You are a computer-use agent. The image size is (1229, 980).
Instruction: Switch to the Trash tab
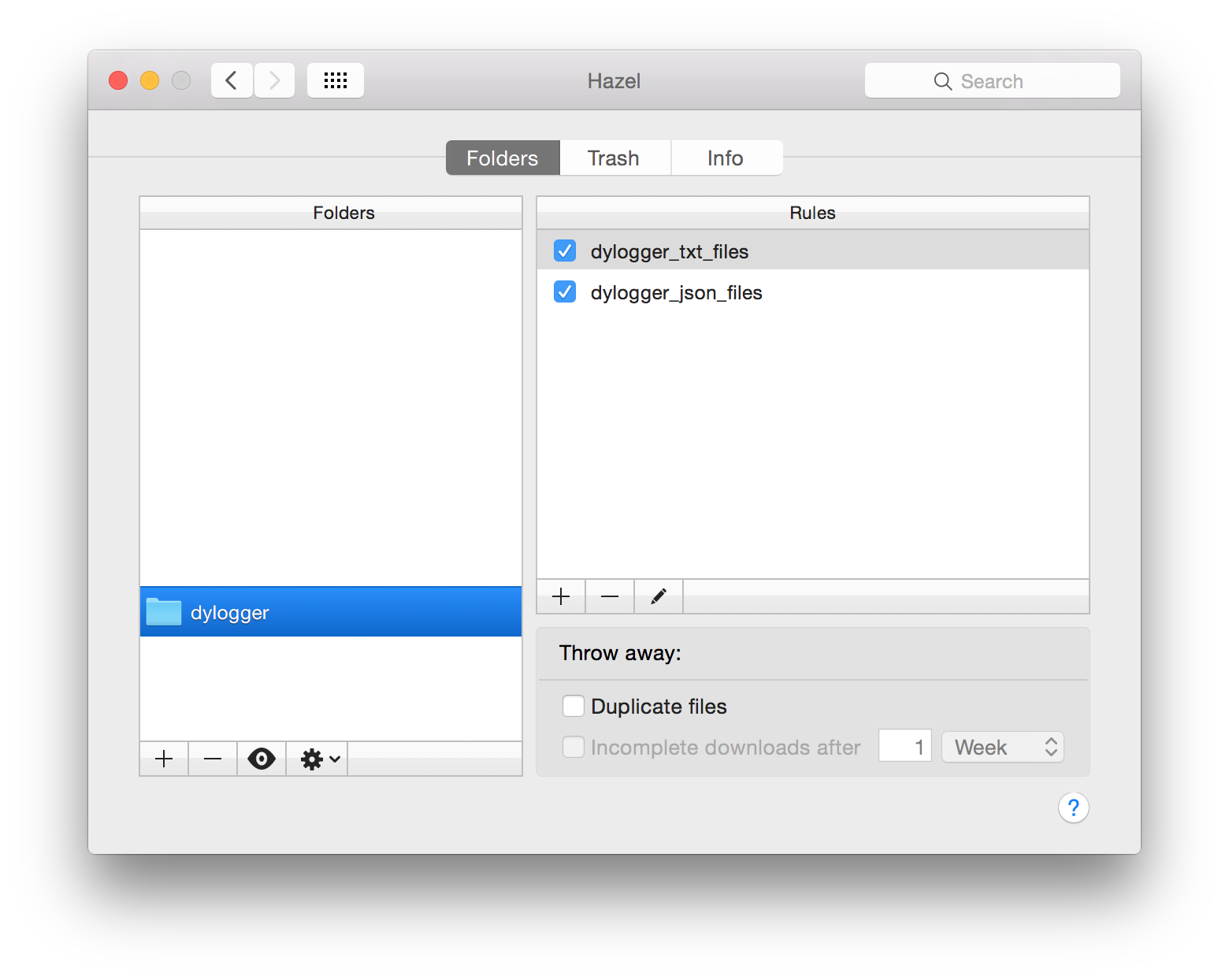click(614, 158)
